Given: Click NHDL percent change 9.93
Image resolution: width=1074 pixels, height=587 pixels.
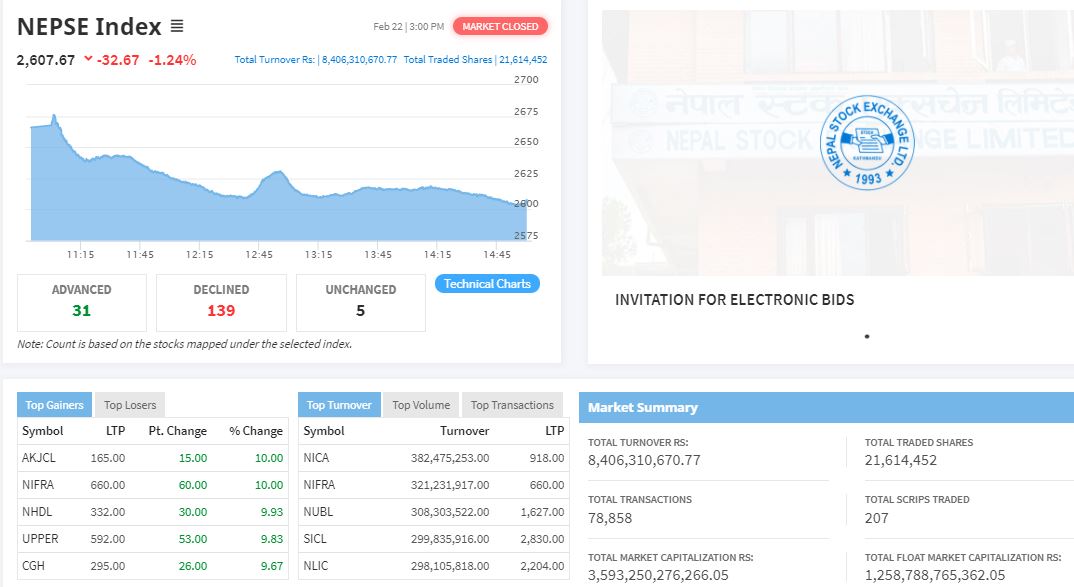Looking at the screenshot, I should tap(272, 512).
